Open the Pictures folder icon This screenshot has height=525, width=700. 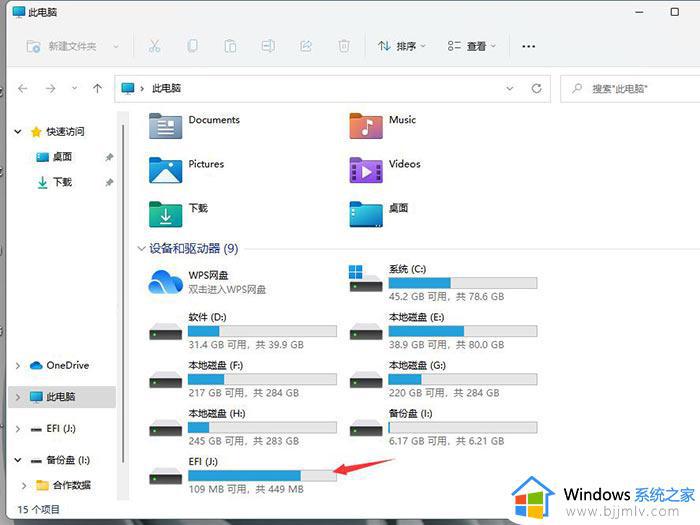(165, 170)
